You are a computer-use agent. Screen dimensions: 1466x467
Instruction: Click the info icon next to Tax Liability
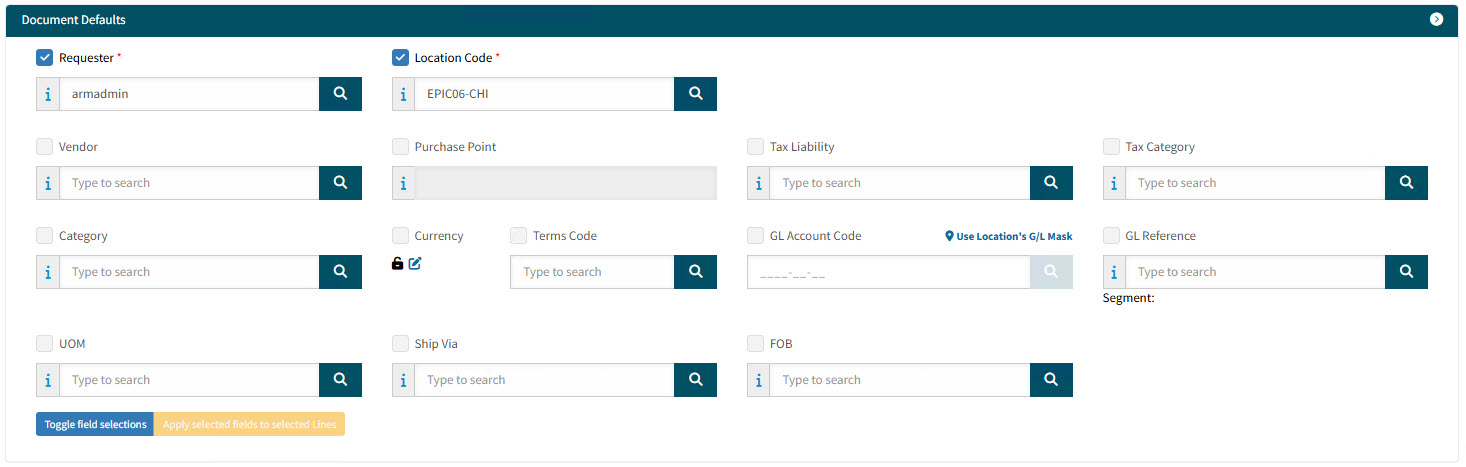[x=758, y=183]
